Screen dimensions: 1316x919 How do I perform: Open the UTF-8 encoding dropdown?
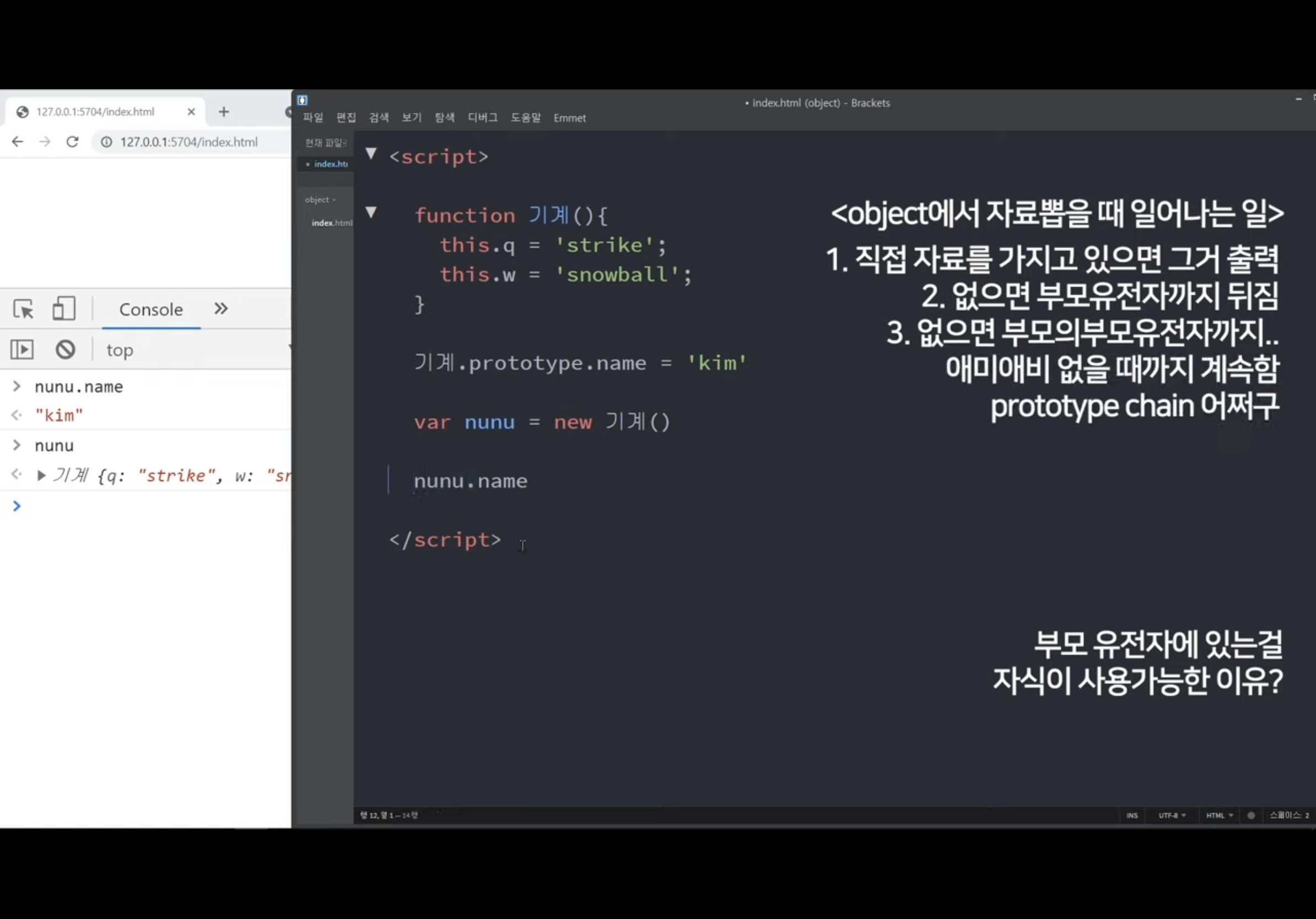[x=1172, y=815]
